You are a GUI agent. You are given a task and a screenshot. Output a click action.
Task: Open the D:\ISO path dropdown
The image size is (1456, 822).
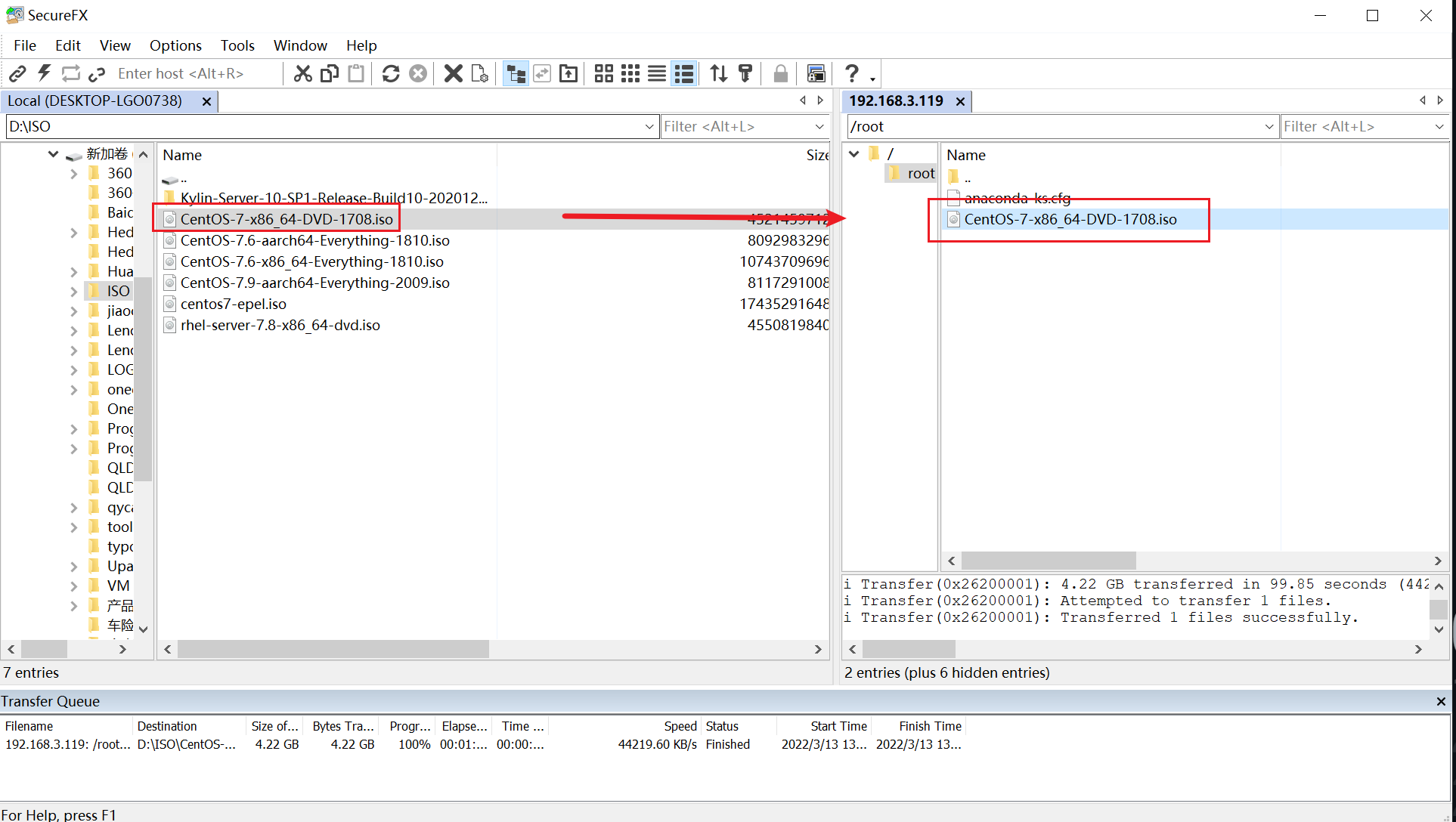coord(649,126)
